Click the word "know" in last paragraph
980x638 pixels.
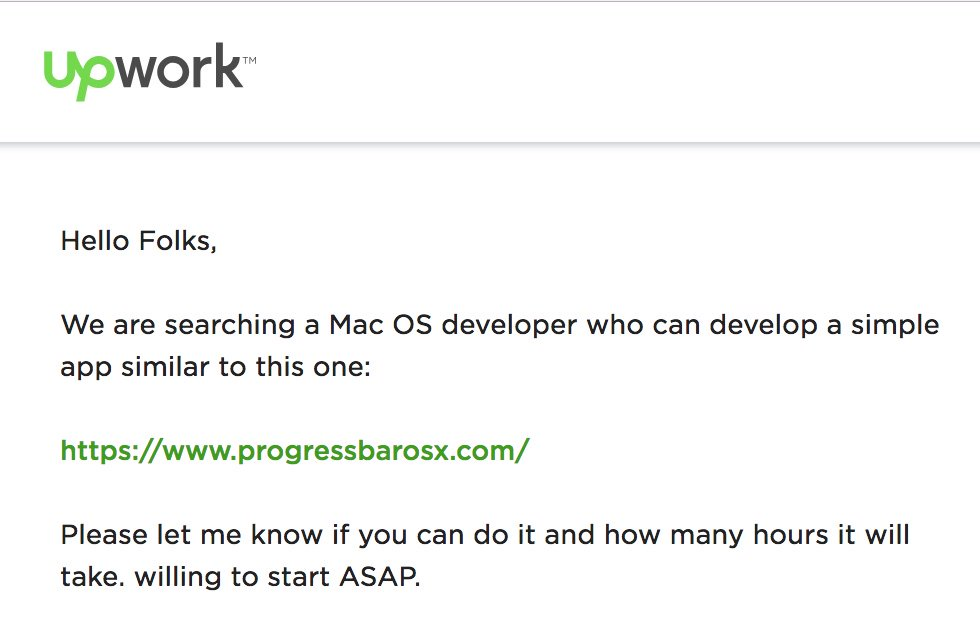(x=286, y=535)
